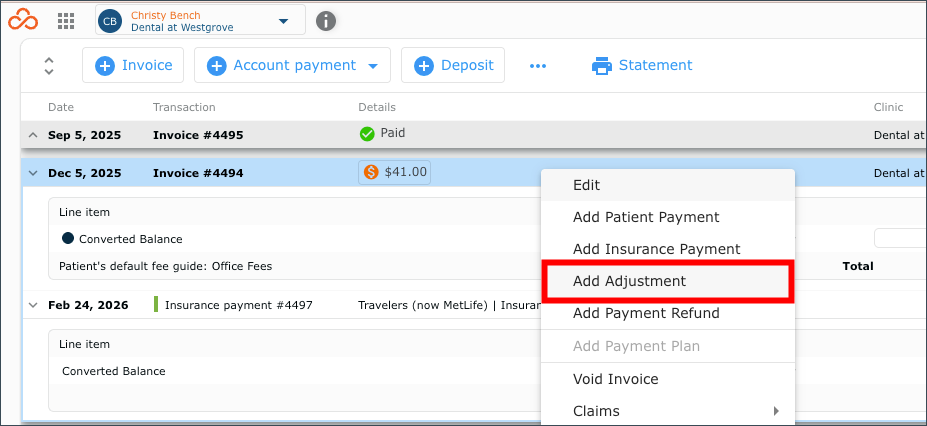The width and height of the screenshot is (927, 426).
Task: Open the apps grid menu icon
Action: click(66, 21)
